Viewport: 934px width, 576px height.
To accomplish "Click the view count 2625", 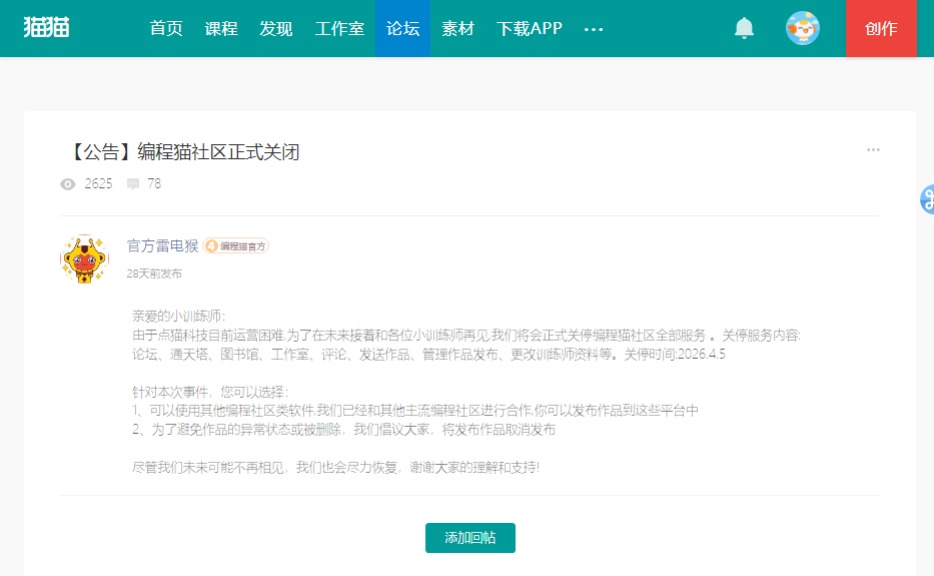I will (98, 183).
